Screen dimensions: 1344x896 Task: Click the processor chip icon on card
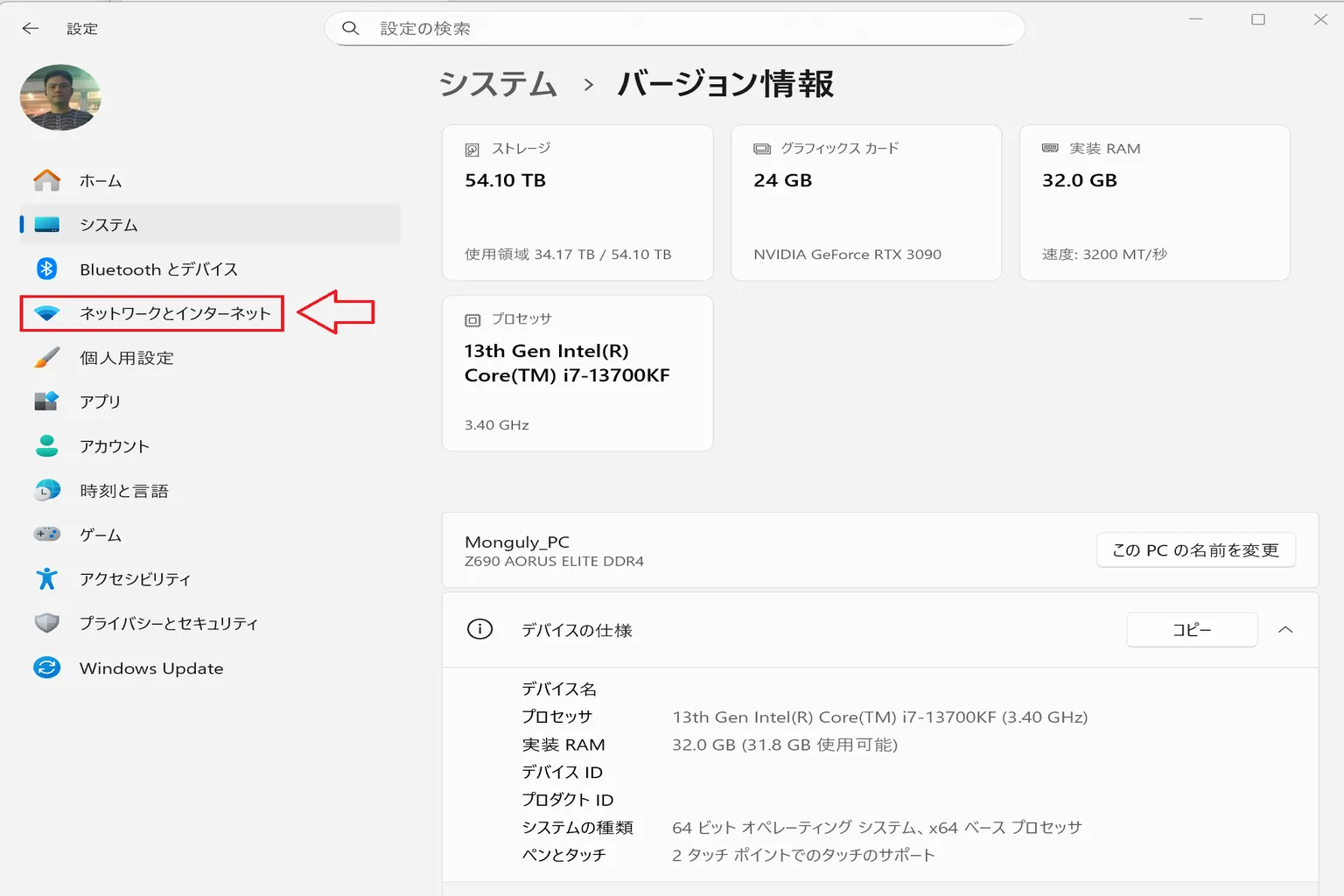[x=472, y=320]
